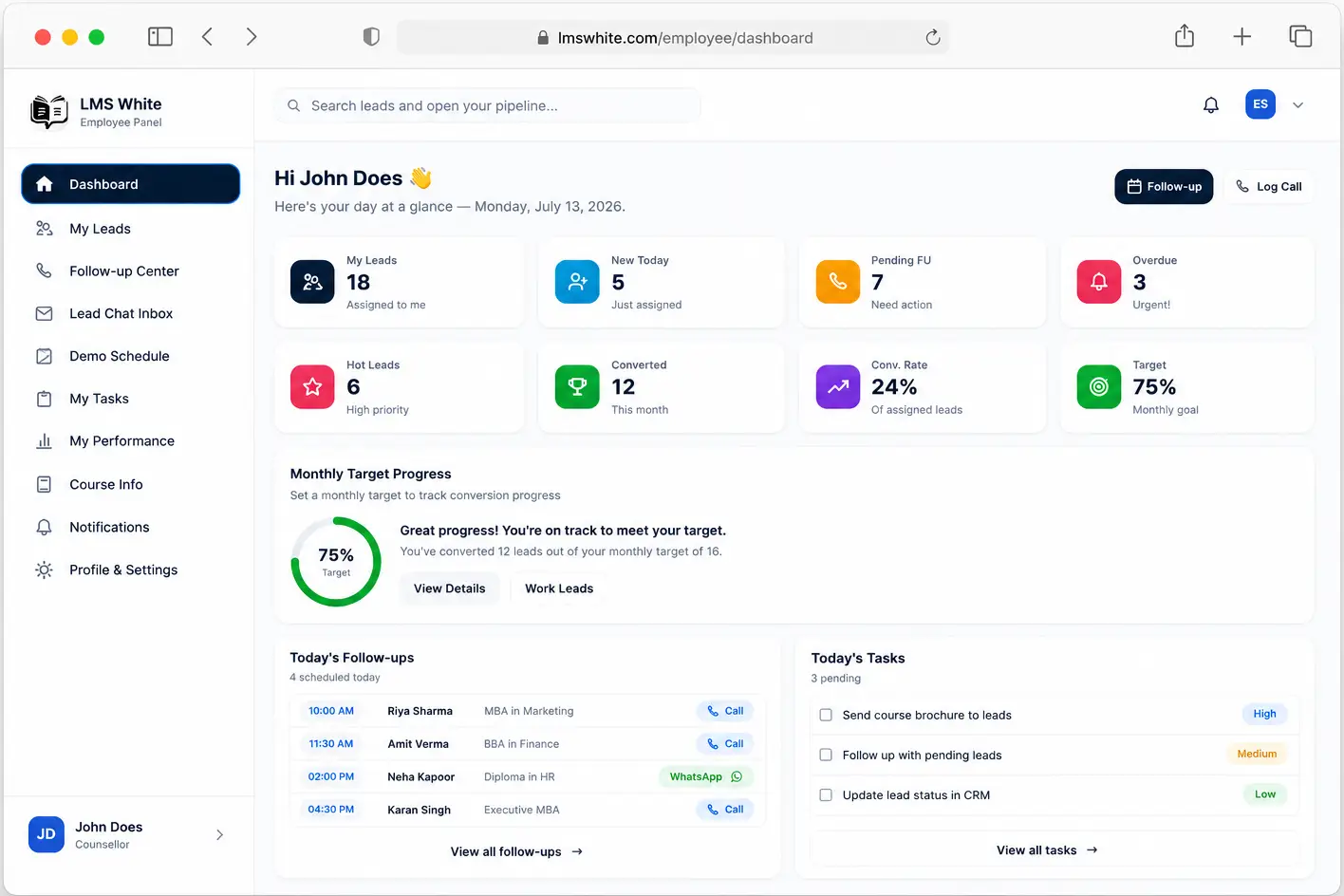
Task: Click the browser sidebar toggle icon
Action: 160,37
